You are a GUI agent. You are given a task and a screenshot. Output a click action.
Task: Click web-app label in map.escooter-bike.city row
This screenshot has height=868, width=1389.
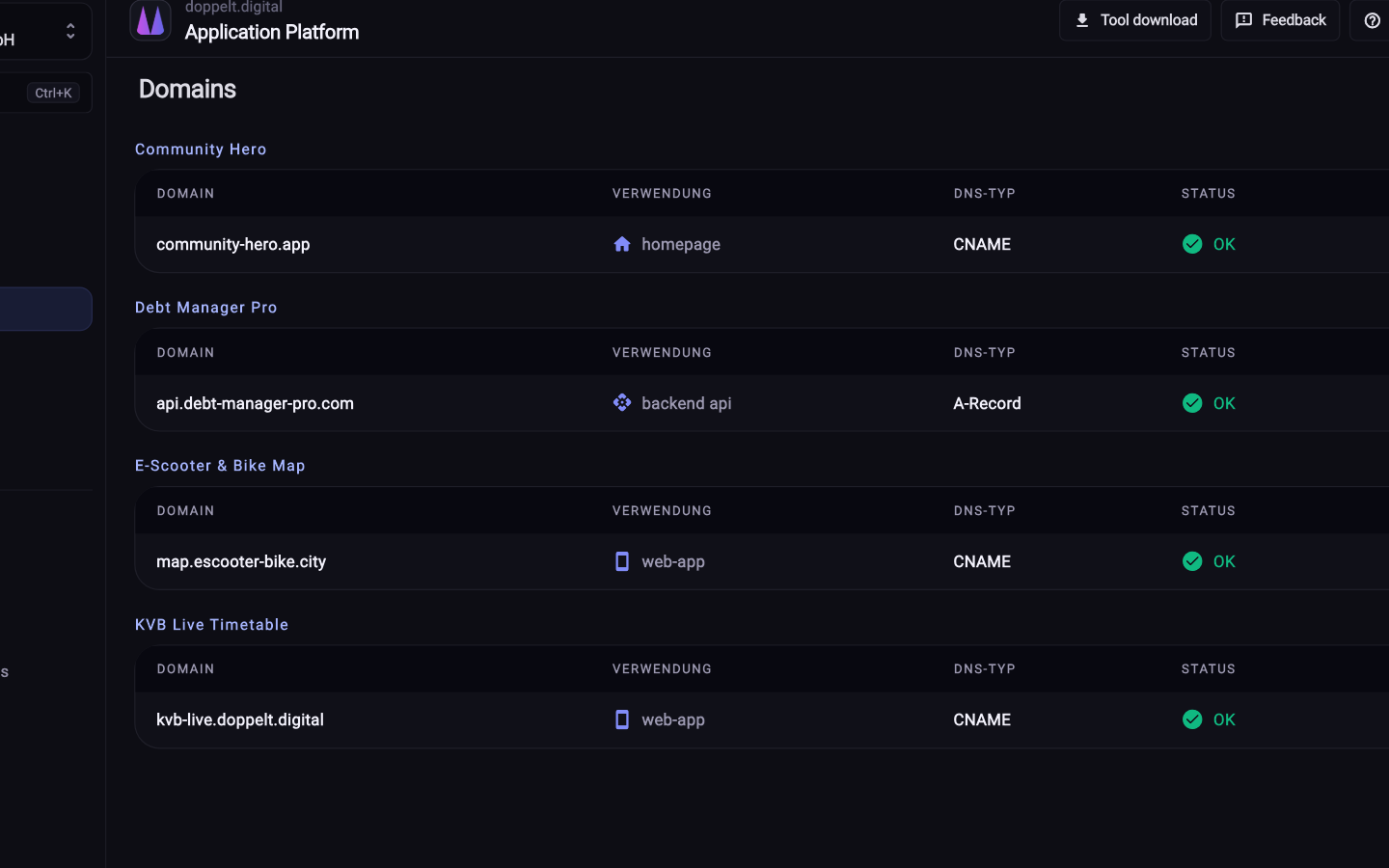pos(673,561)
